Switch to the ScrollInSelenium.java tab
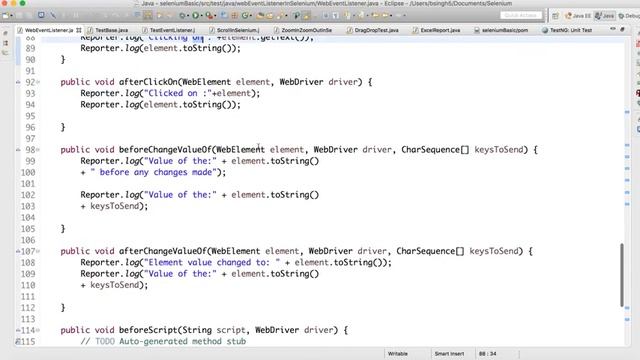 [234, 30]
